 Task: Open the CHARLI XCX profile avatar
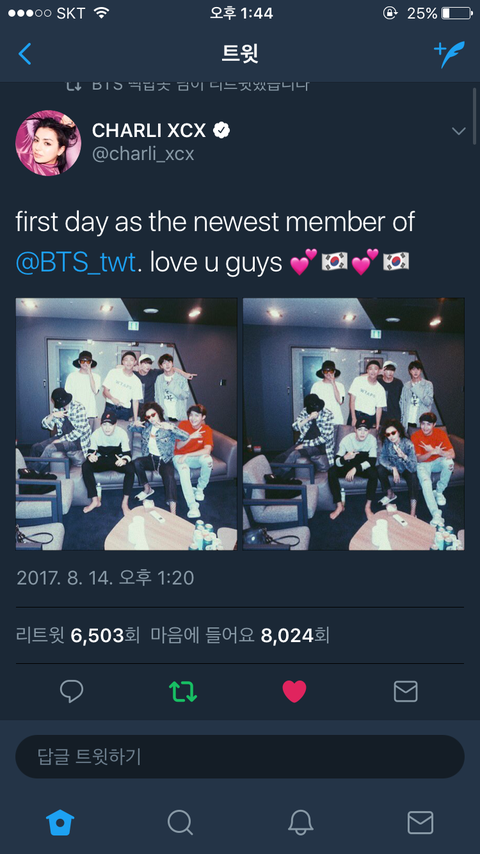(x=48, y=143)
